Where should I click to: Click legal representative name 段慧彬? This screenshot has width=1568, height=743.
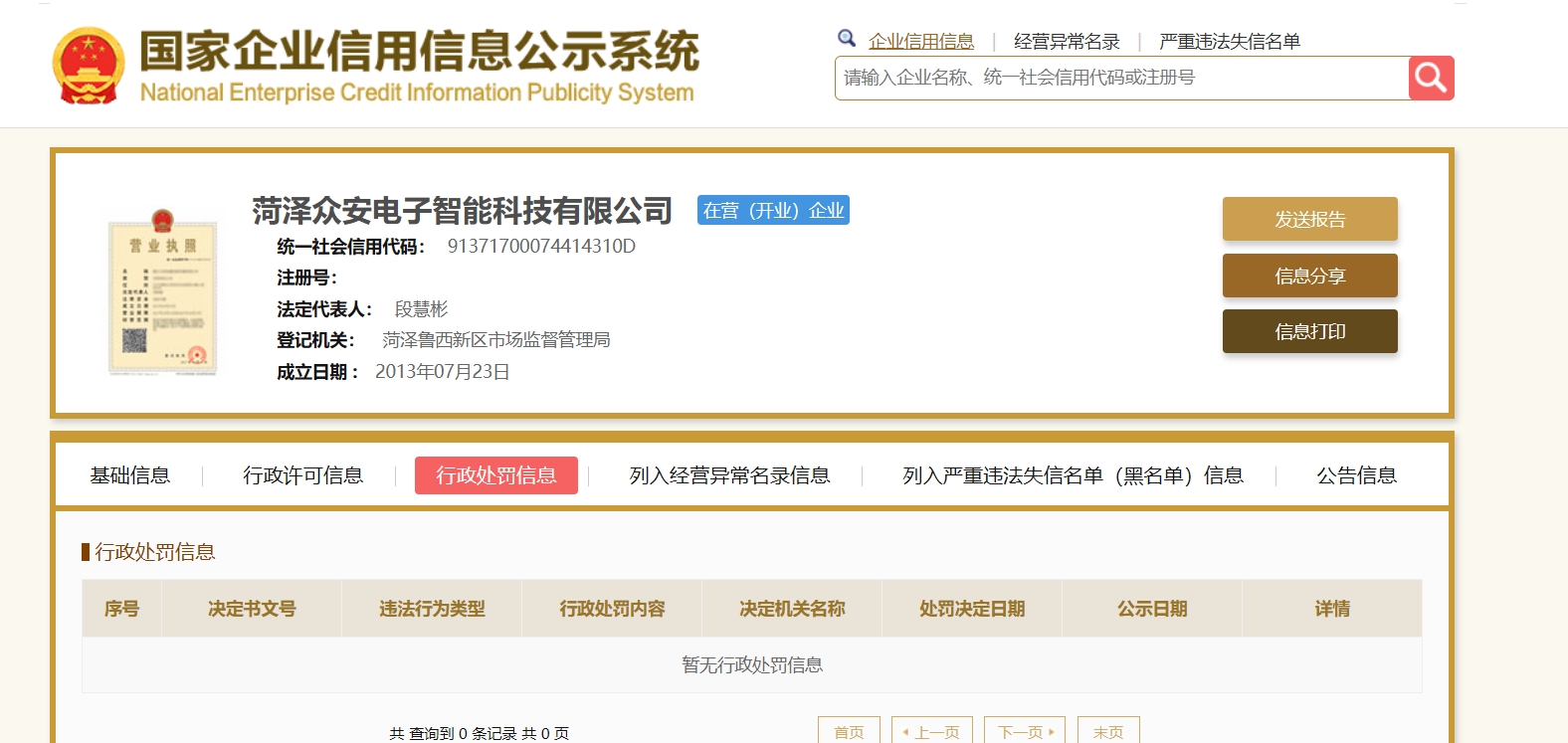click(x=422, y=309)
